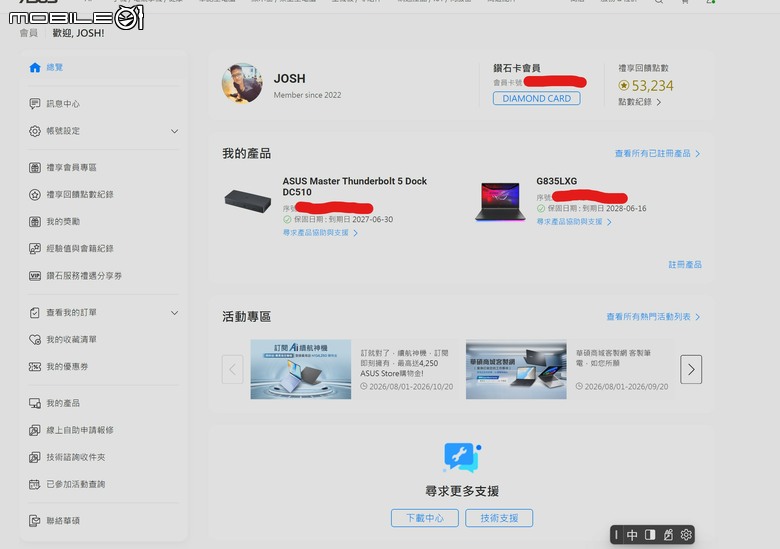The image size is (780, 549).
Task: Click 2026/08/01-2026/10/20 activity date
Action: click(411, 387)
